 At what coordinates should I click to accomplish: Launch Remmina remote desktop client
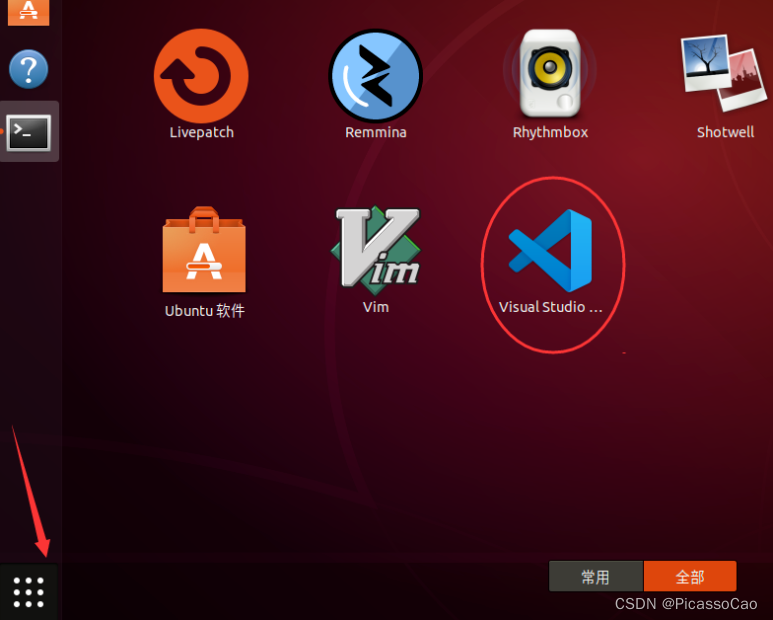(376, 75)
